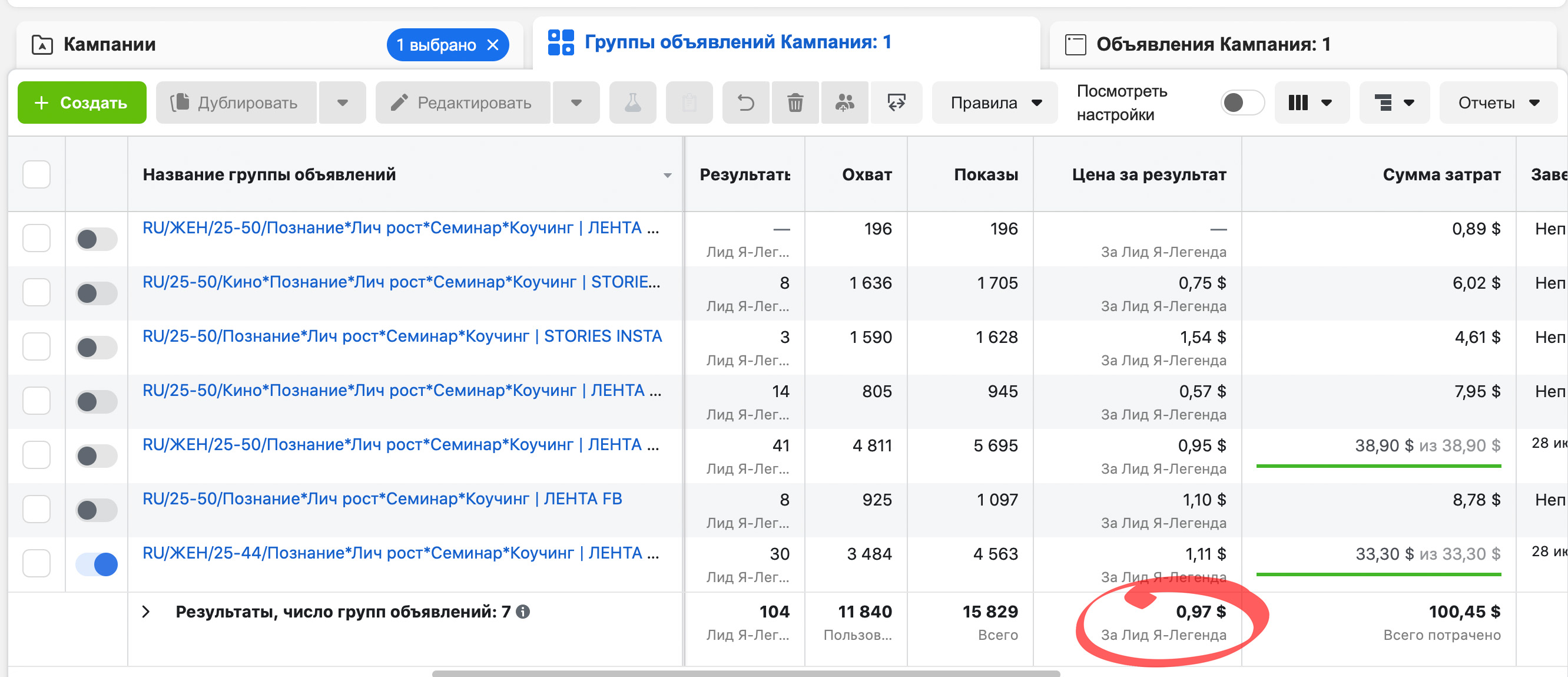This screenshot has width=1568, height=677.
Task: Click the horizontal scrollbar at the bottom
Action: pos(745,673)
